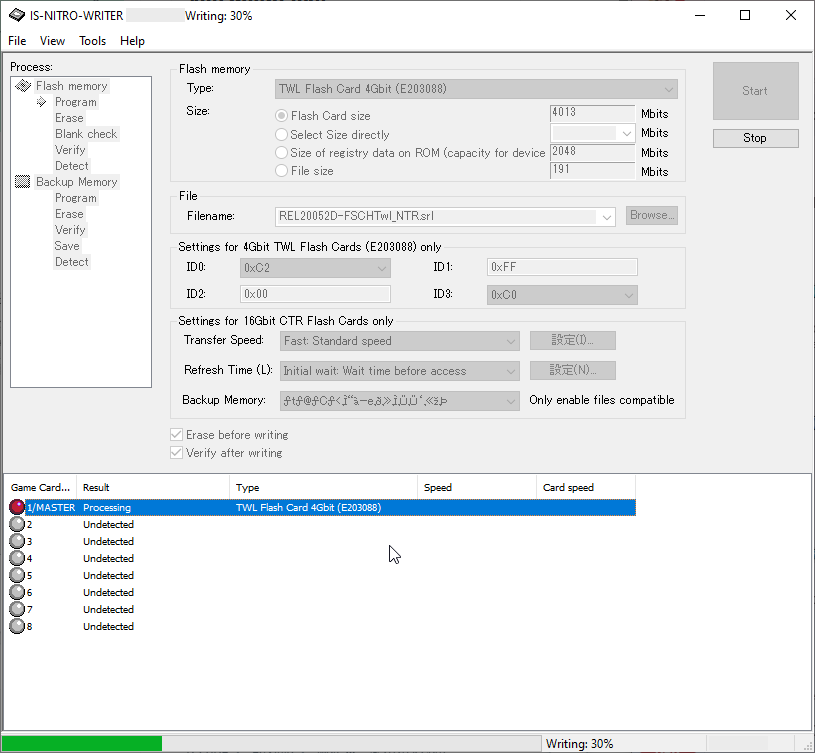Image resolution: width=815 pixels, height=753 pixels.
Task: Click the IS-NITRO-WRITER title bar app icon
Action: (x=17, y=15)
